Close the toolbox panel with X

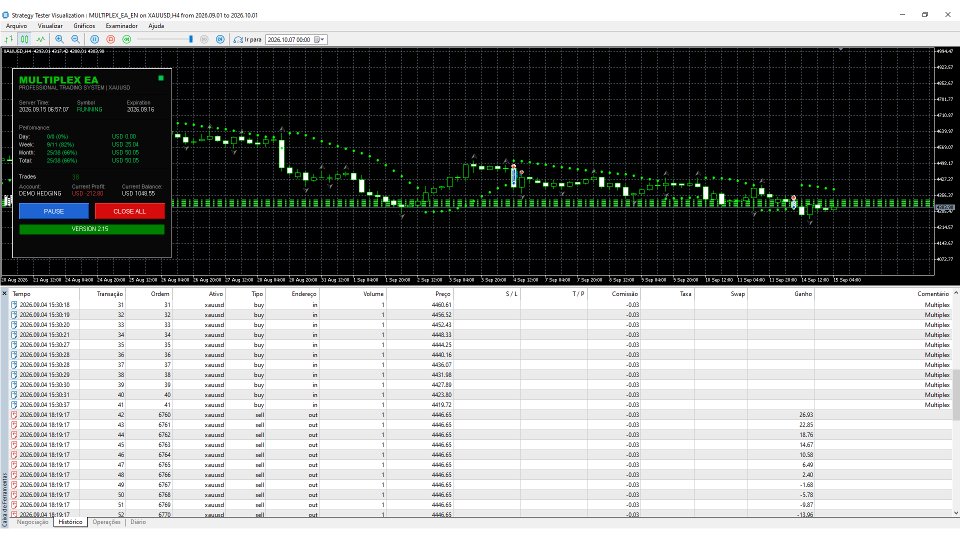4,293
